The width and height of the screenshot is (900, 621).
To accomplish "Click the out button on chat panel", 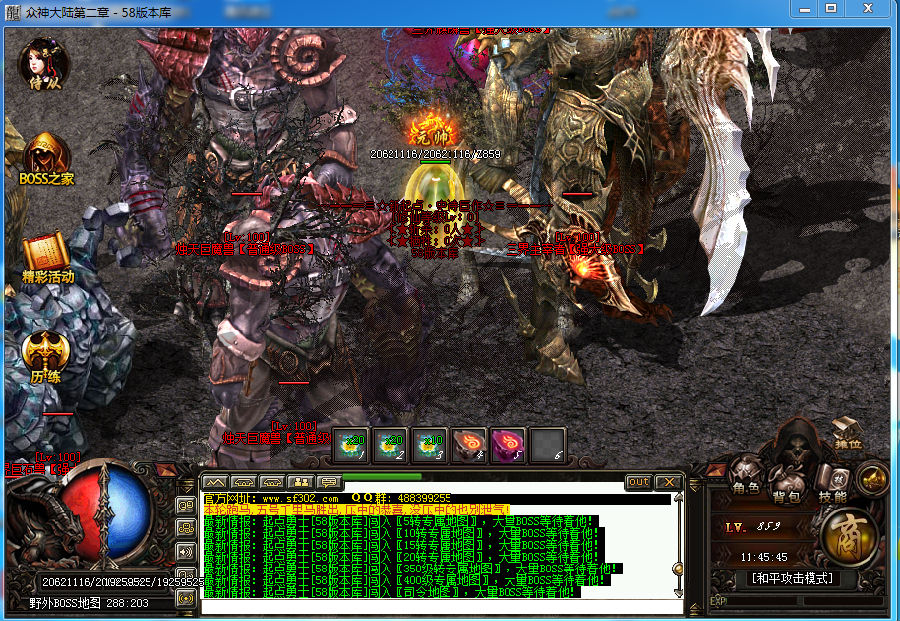I will [639, 482].
